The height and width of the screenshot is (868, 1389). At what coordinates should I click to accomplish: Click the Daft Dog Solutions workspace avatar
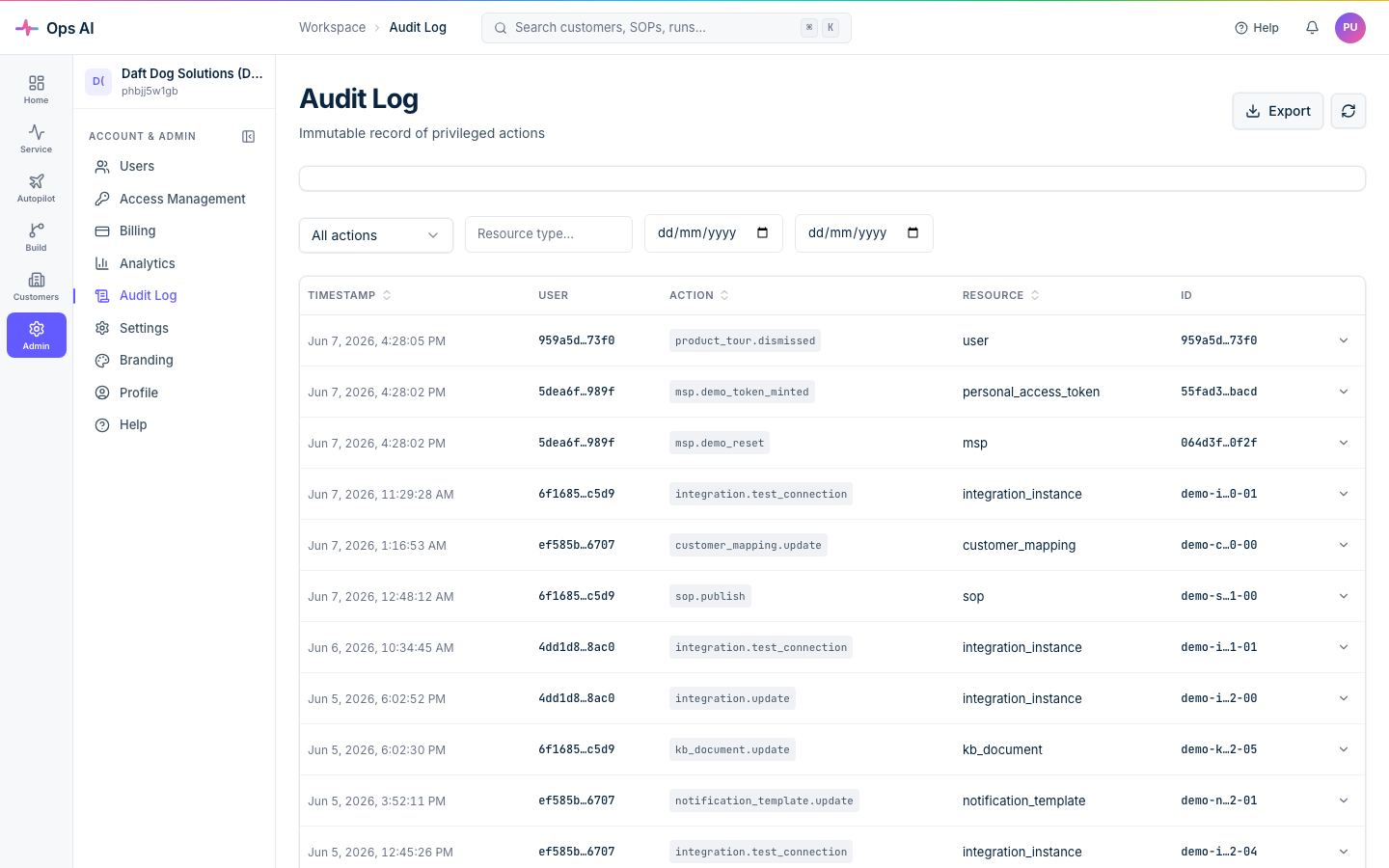[x=98, y=82]
